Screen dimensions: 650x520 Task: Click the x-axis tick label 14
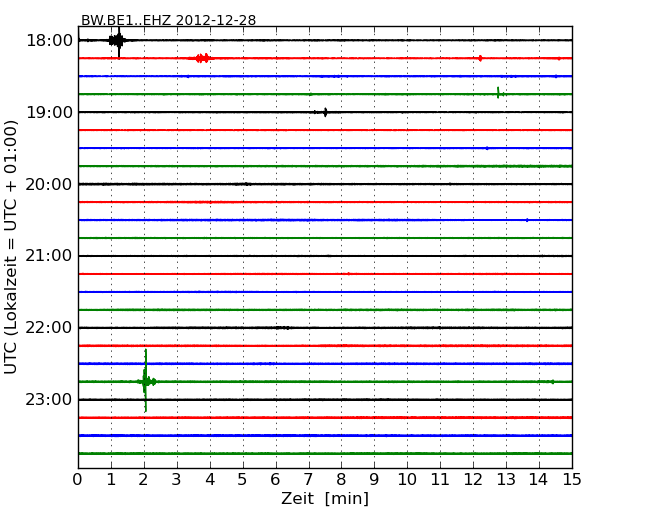pos(539,479)
